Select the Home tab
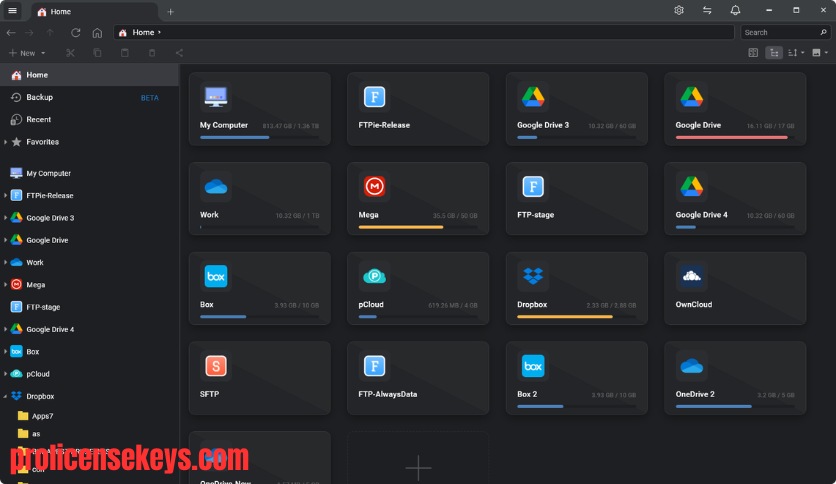836x484 pixels. (x=94, y=12)
